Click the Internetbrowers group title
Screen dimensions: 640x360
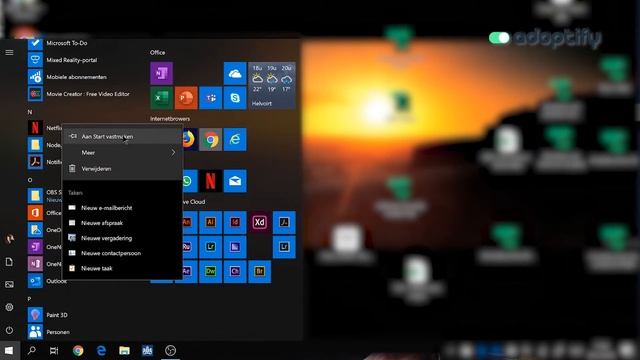coord(170,119)
